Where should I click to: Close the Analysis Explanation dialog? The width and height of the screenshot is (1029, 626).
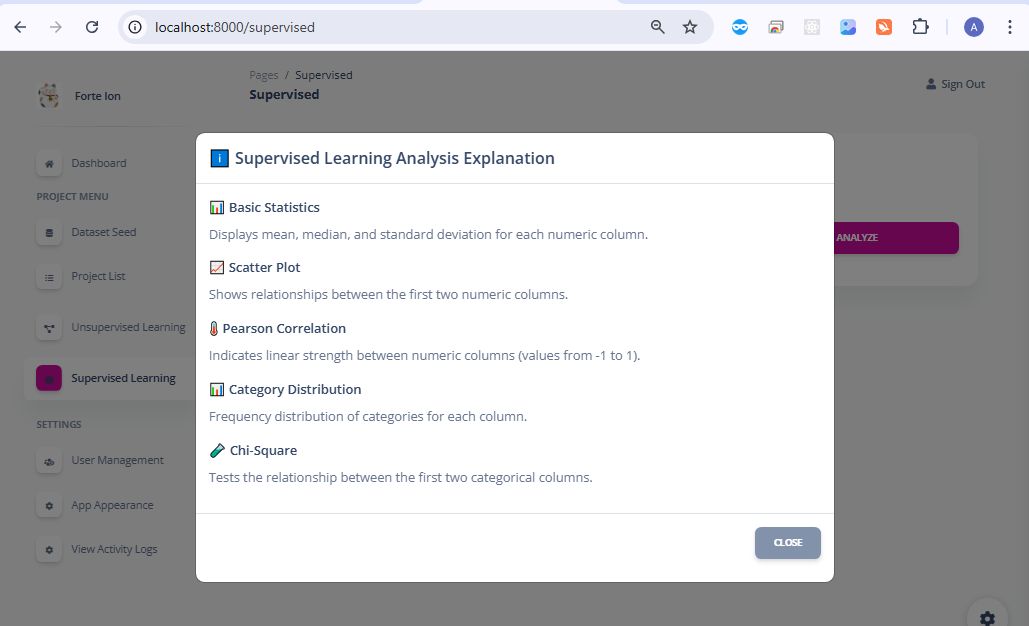point(787,542)
